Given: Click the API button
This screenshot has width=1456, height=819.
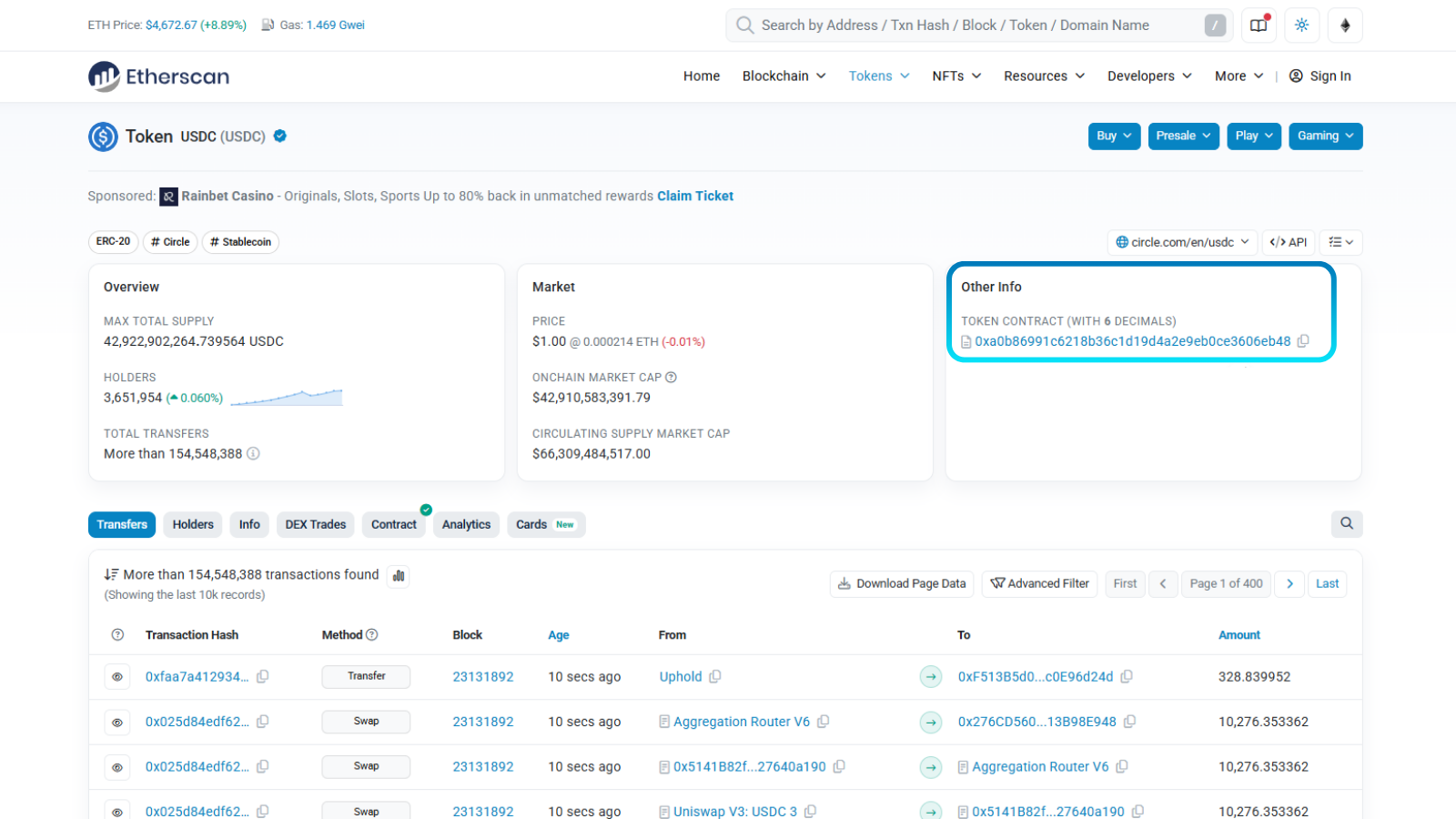Looking at the screenshot, I should 1288,242.
